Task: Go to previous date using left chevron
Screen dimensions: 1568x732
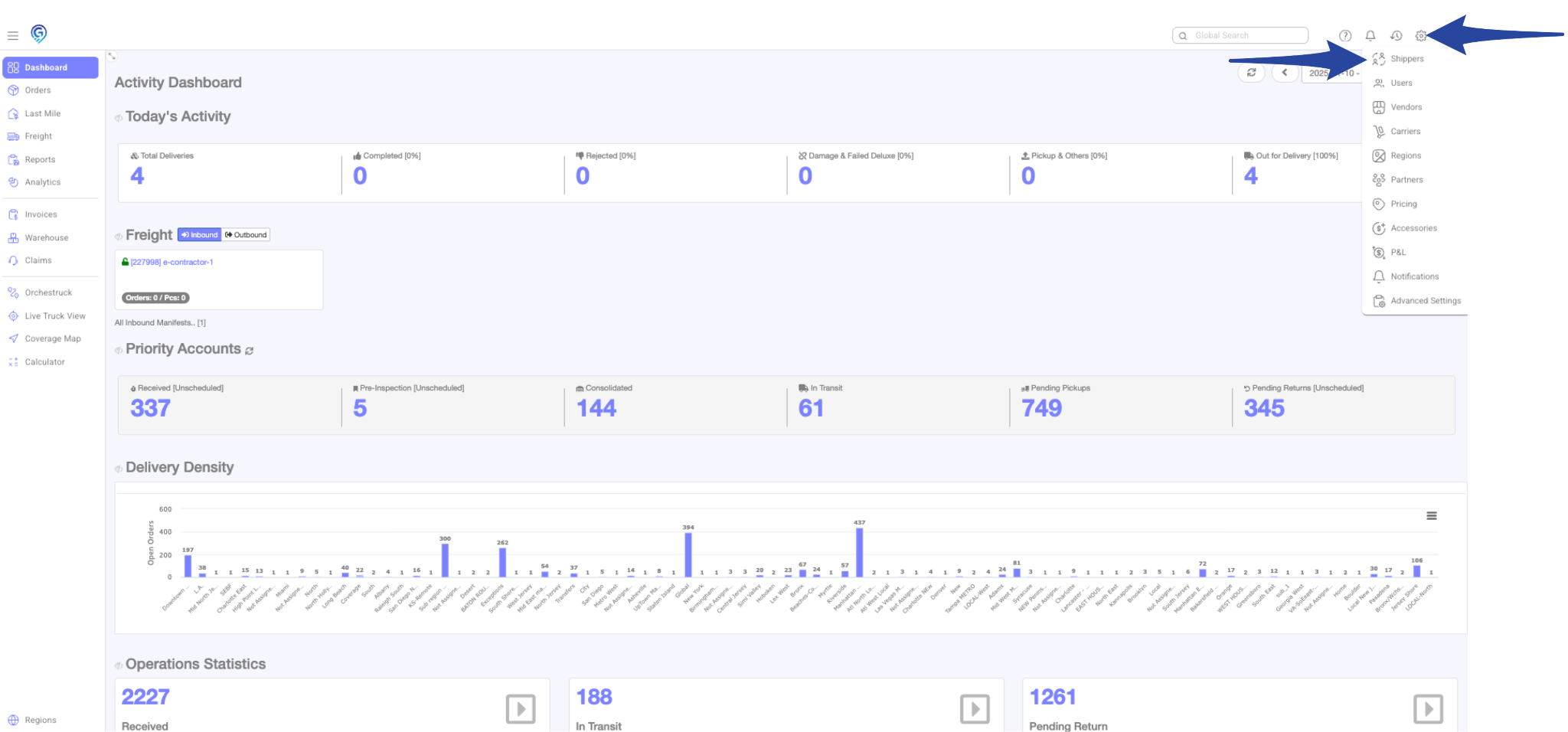Action: (1285, 73)
